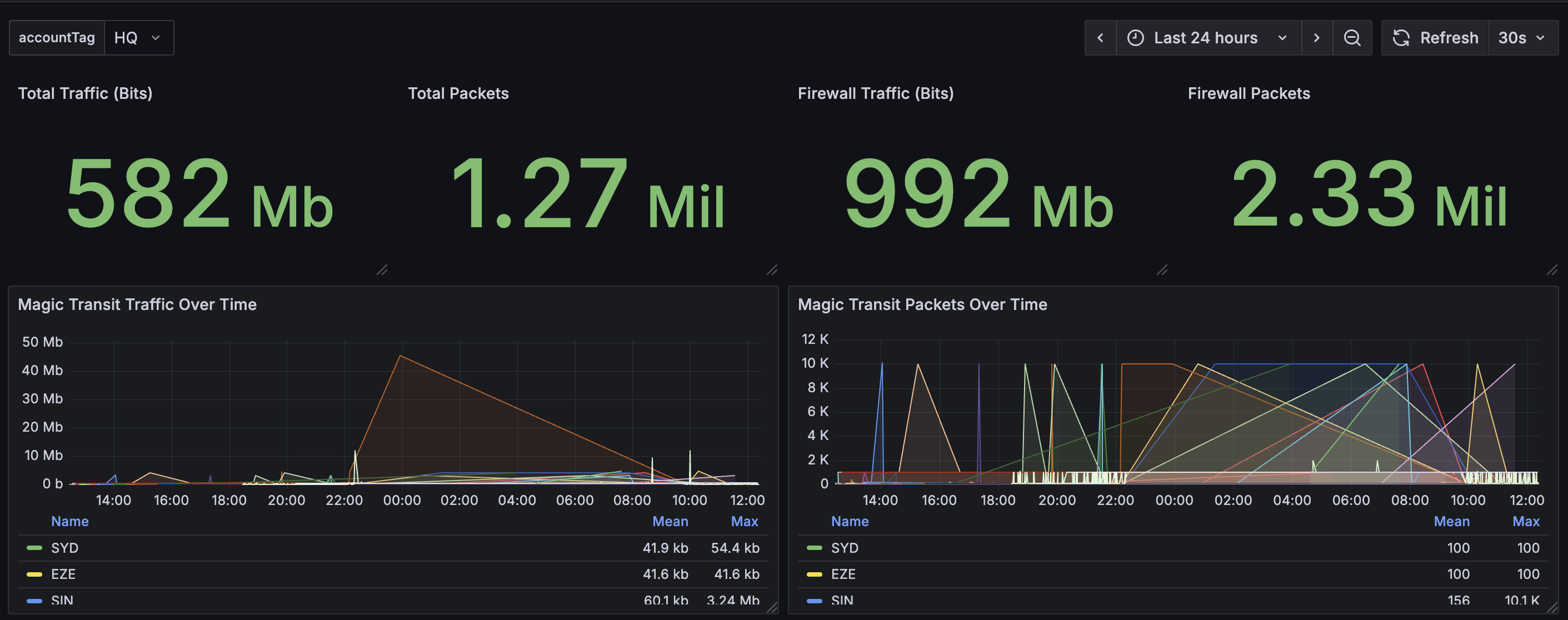Toggle SIN series in packets legend
Image resolution: width=1568 pixels, height=620 pixels.
pos(842,600)
